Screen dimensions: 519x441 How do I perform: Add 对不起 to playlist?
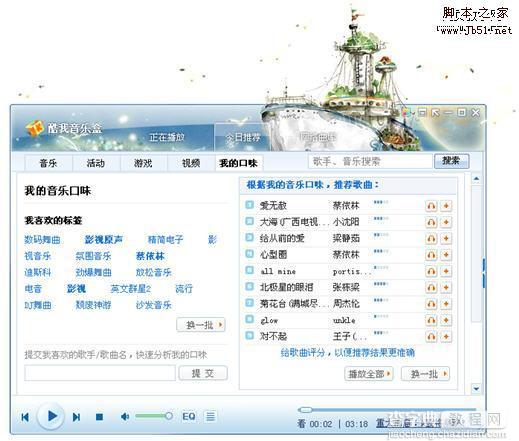click(446, 336)
